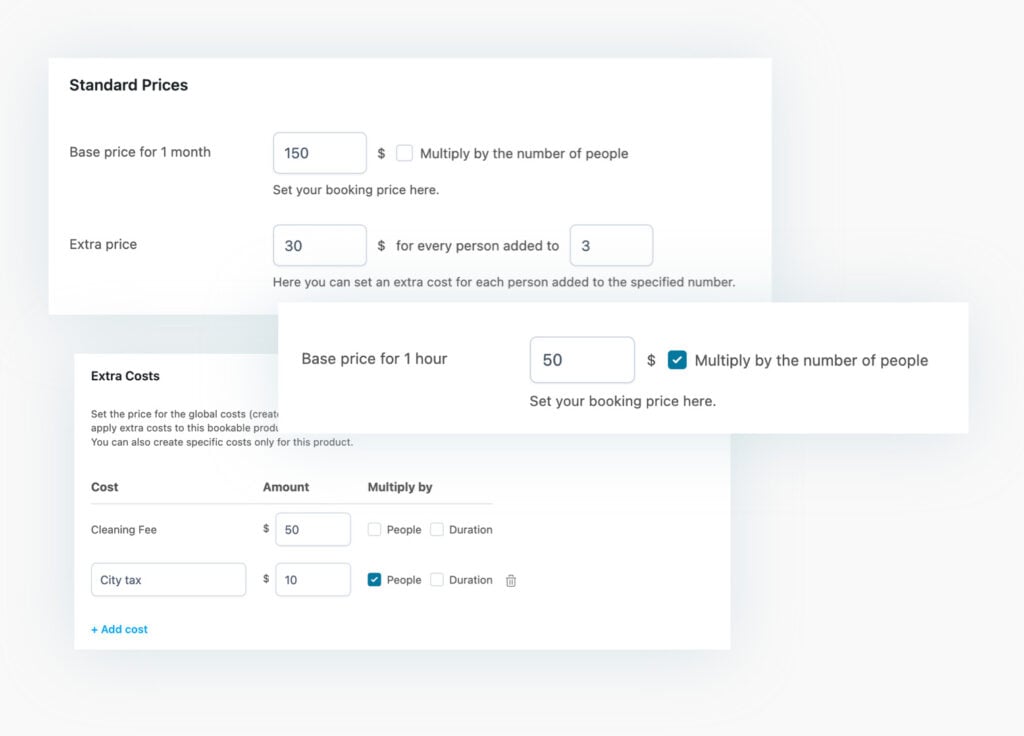Click the Cleaning Fee amount field
Viewport: 1024px width, 736px height.
312,530
